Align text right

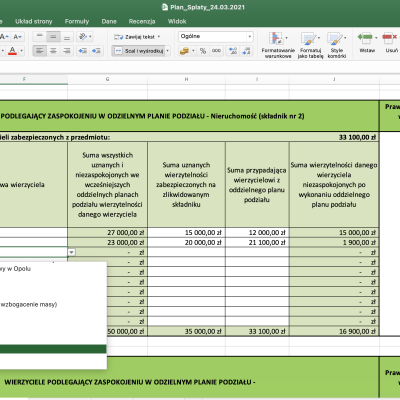(x=67, y=51)
